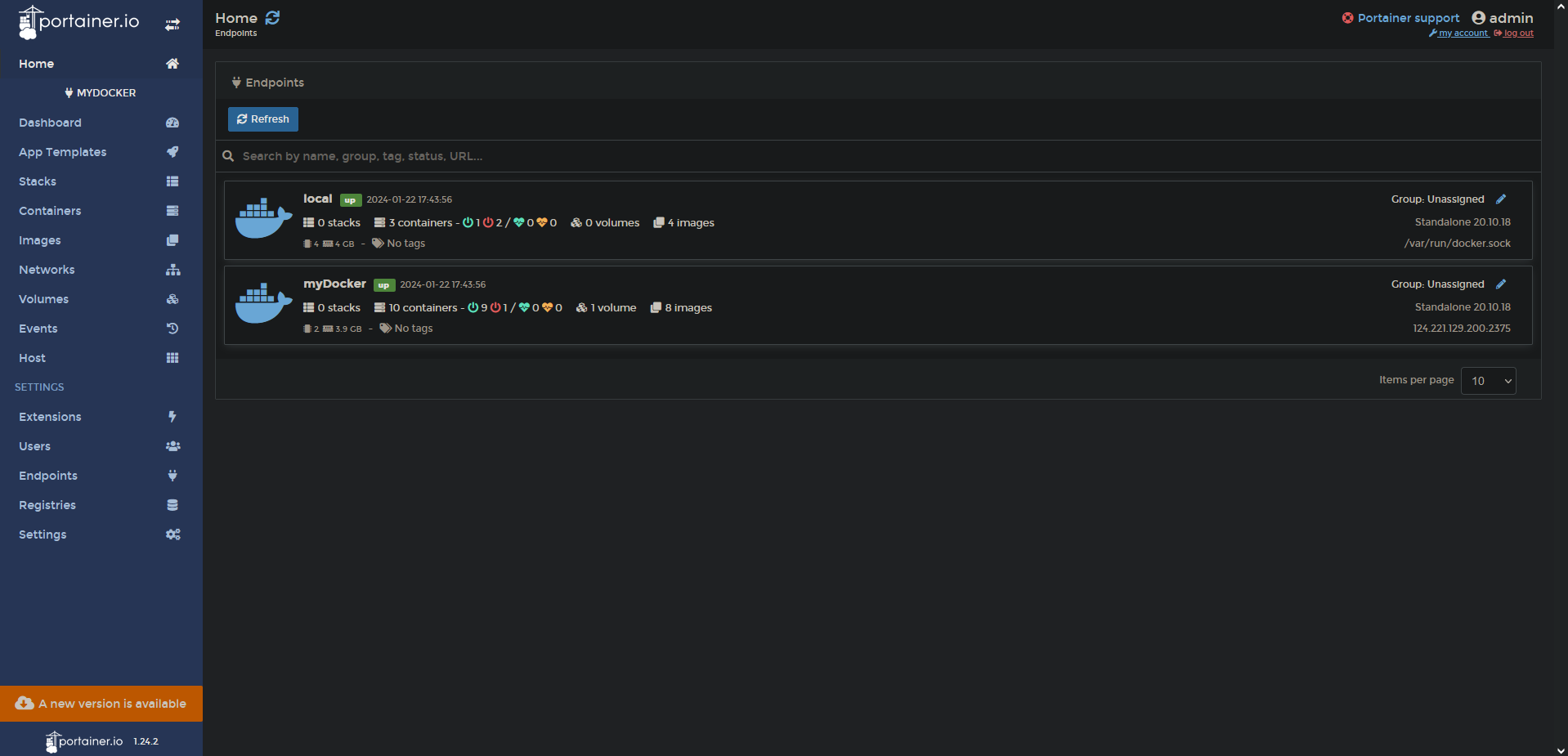Open the myDocker endpoint by name
The width and height of the screenshot is (1568, 756).
click(x=335, y=284)
